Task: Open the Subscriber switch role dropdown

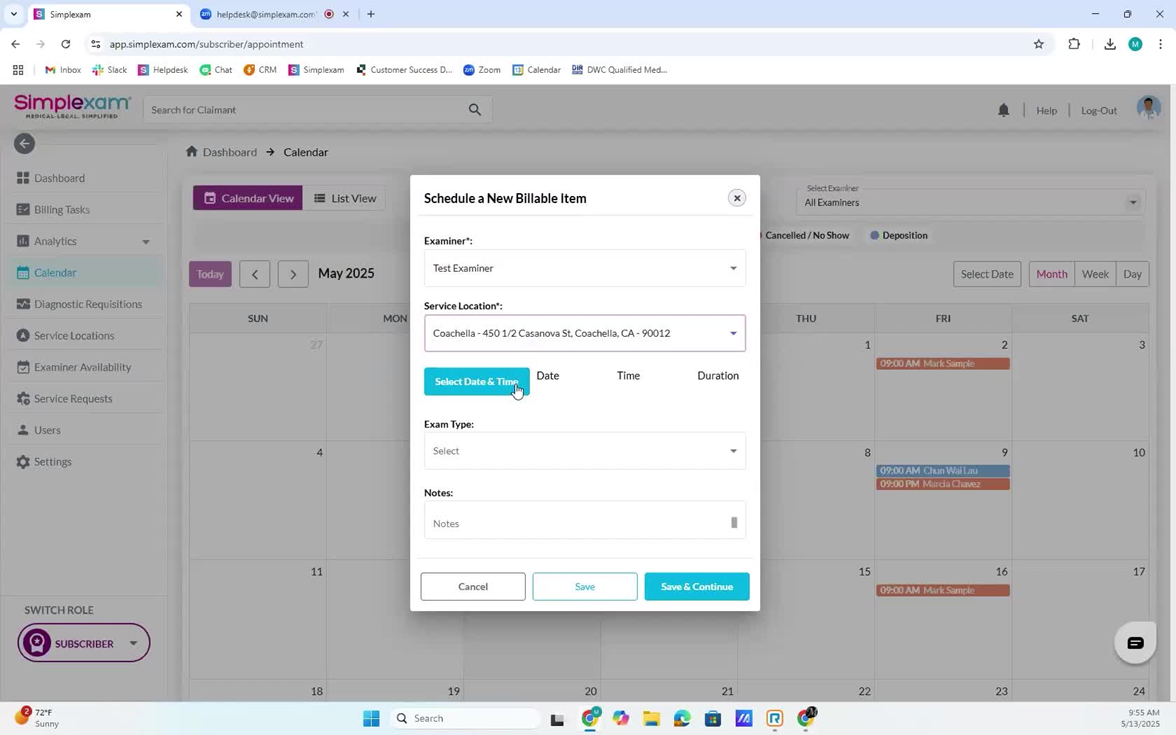Action: point(83,643)
